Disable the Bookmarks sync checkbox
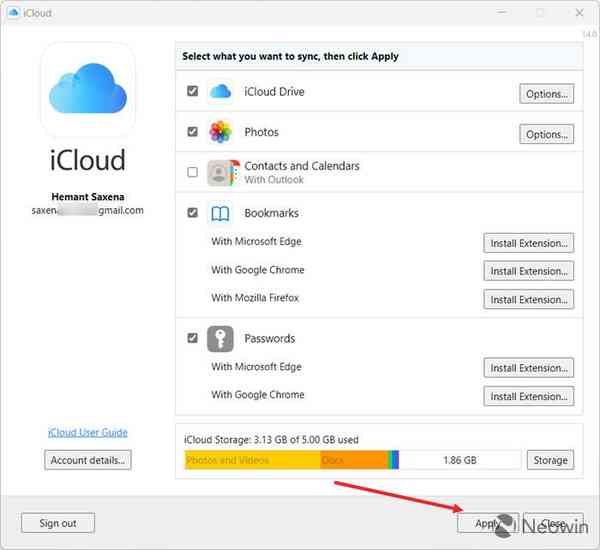This screenshot has height=550, width=600. (x=192, y=213)
